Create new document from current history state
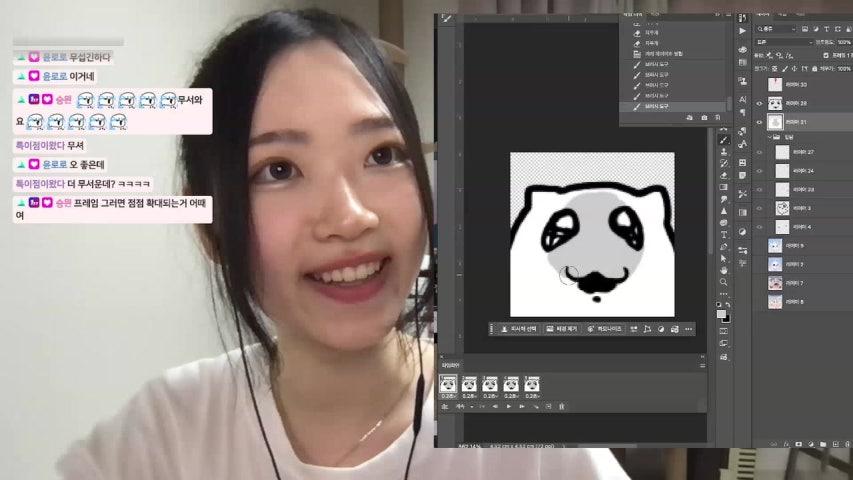 (x=689, y=117)
